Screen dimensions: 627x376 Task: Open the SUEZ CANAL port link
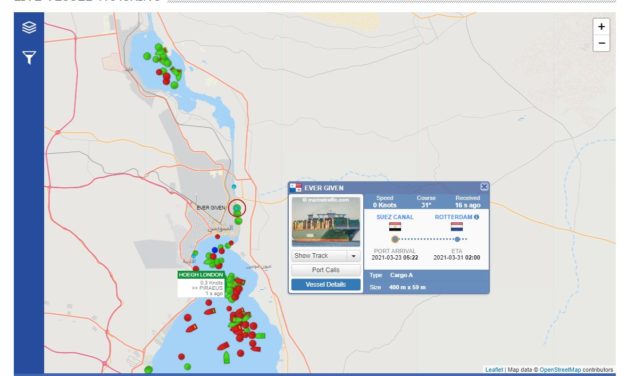coord(395,217)
